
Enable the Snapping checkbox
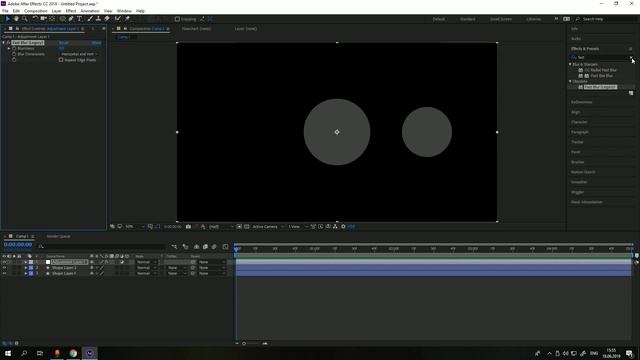177,19
